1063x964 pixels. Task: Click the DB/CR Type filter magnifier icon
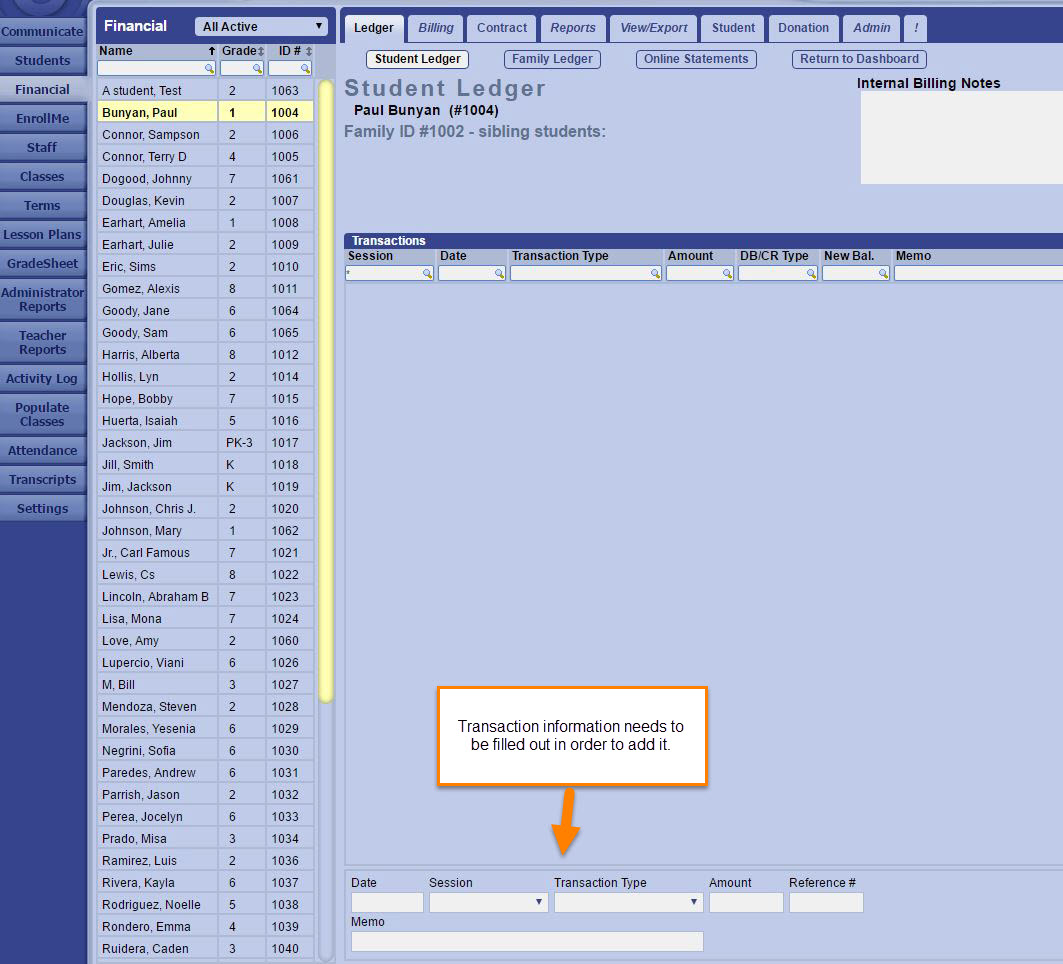[811, 273]
